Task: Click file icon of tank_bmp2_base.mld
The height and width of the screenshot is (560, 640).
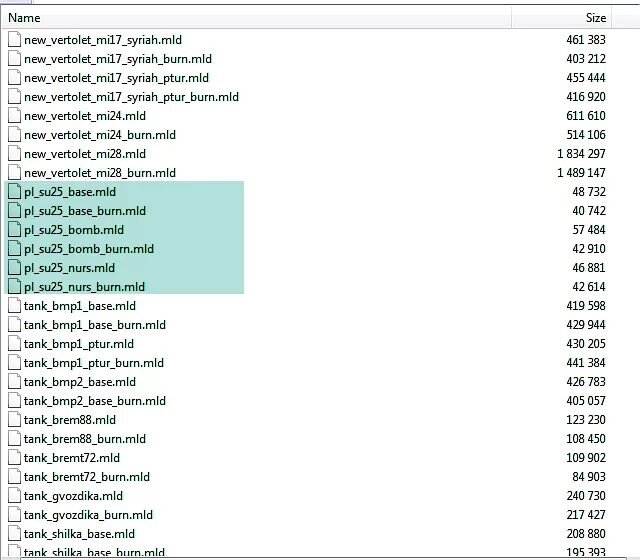Action: click(x=14, y=382)
